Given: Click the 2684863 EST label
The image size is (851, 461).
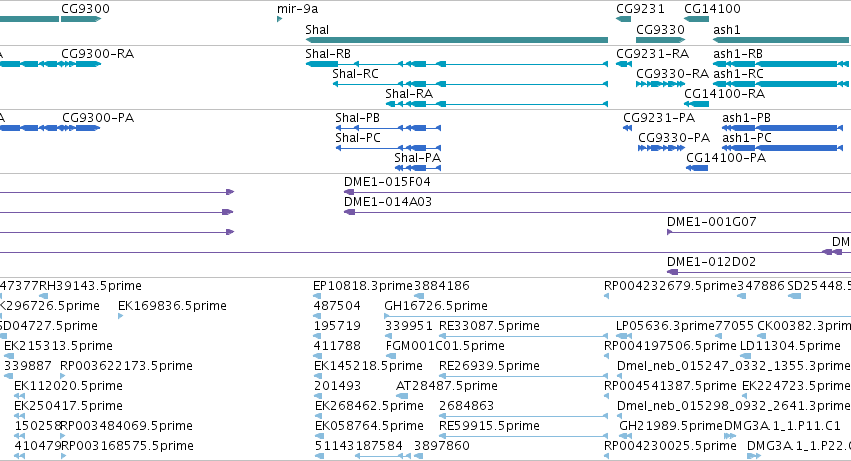Looking at the screenshot, I should coord(466,406).
